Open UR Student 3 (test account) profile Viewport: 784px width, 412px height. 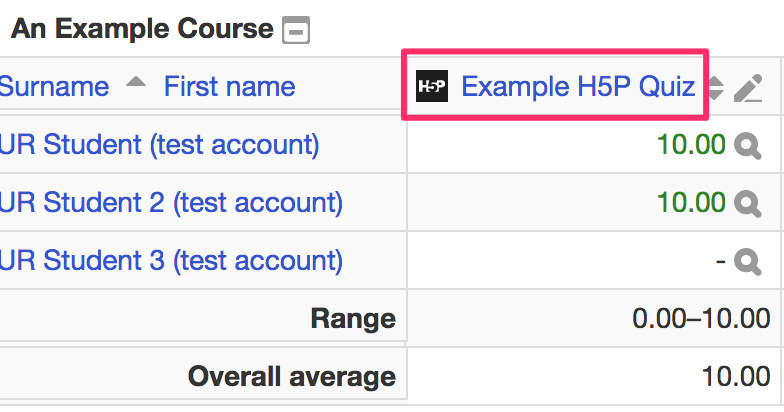click(171, 261)
